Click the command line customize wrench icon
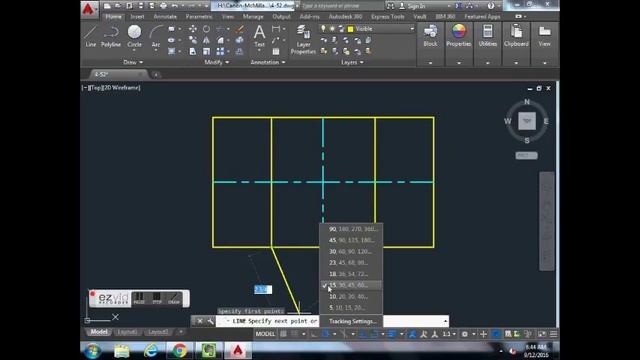 210,321
